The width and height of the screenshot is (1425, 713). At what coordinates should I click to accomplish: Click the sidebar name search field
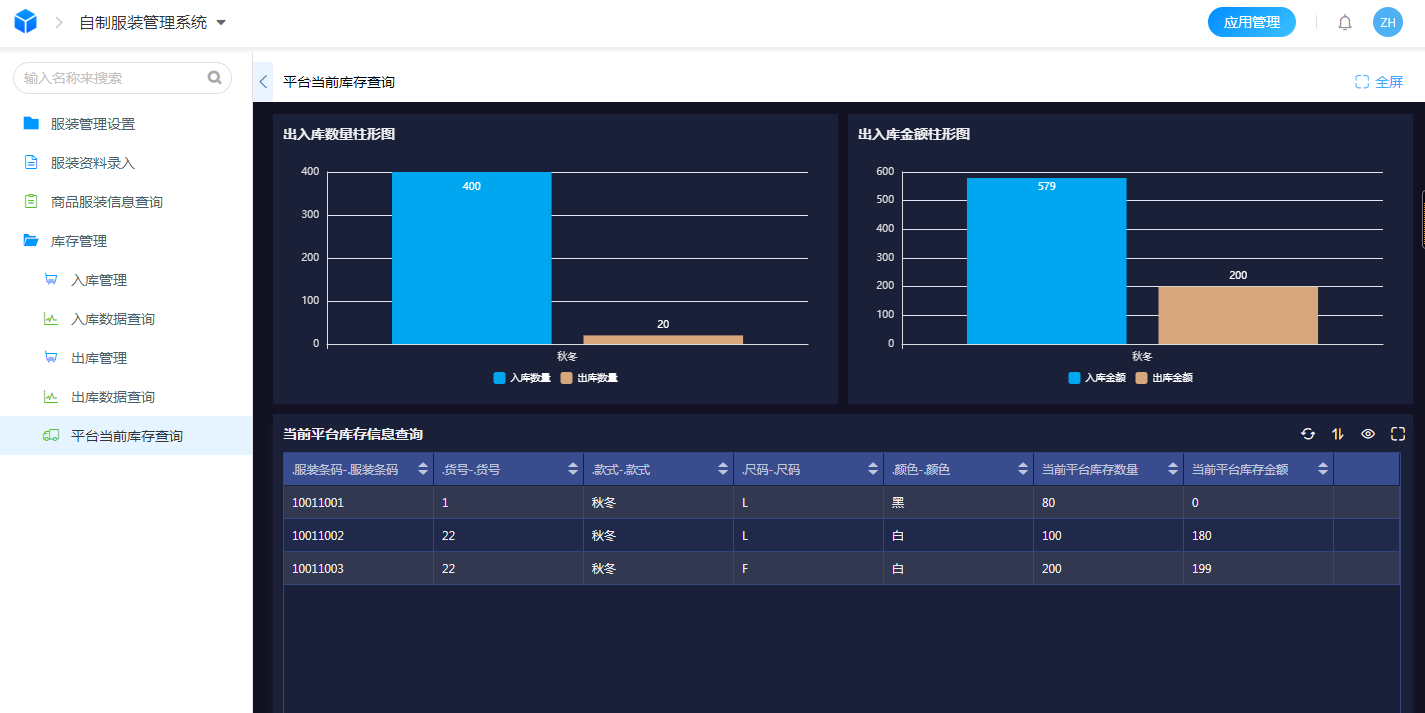pos(110,77)
